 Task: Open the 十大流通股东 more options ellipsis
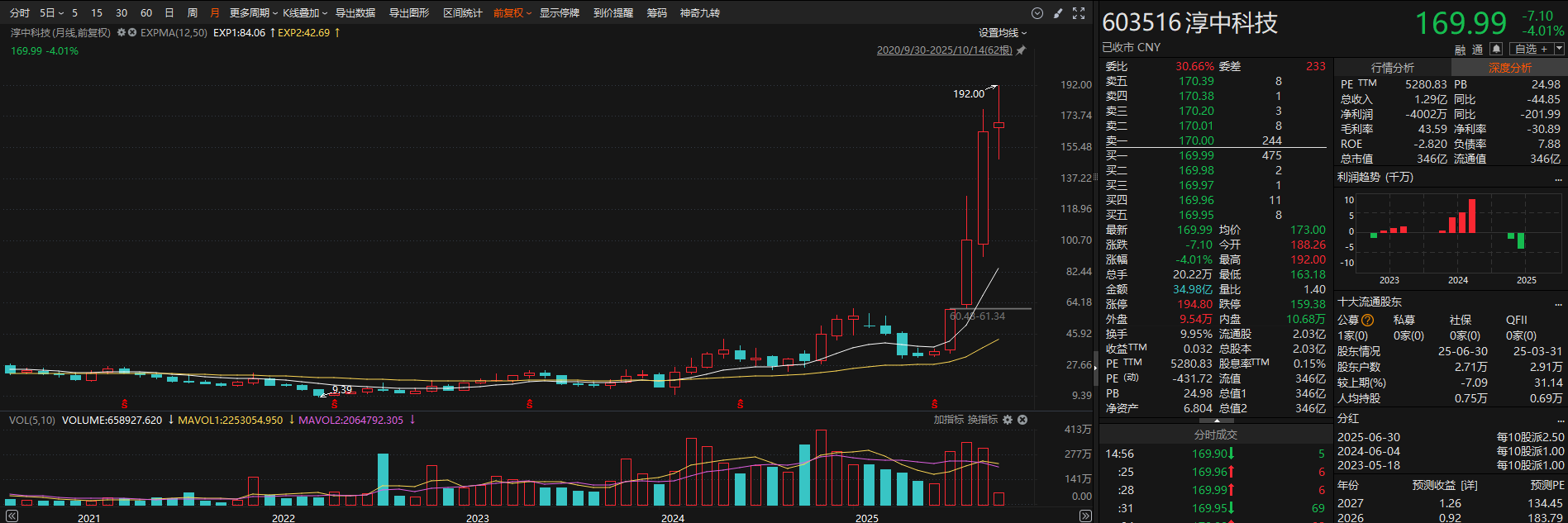(1558, 303)
